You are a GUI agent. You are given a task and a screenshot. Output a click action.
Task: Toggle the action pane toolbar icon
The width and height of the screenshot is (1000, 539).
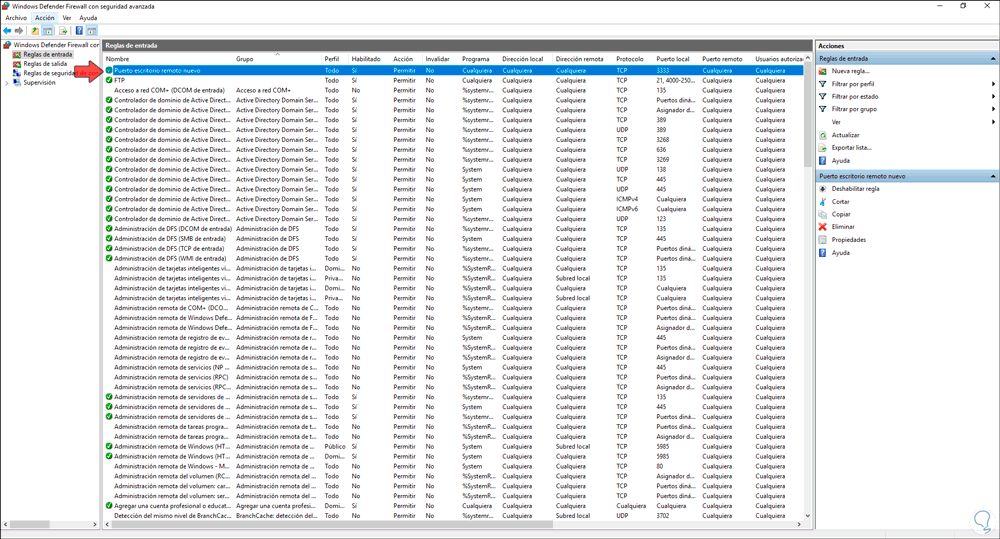point(92,31)
